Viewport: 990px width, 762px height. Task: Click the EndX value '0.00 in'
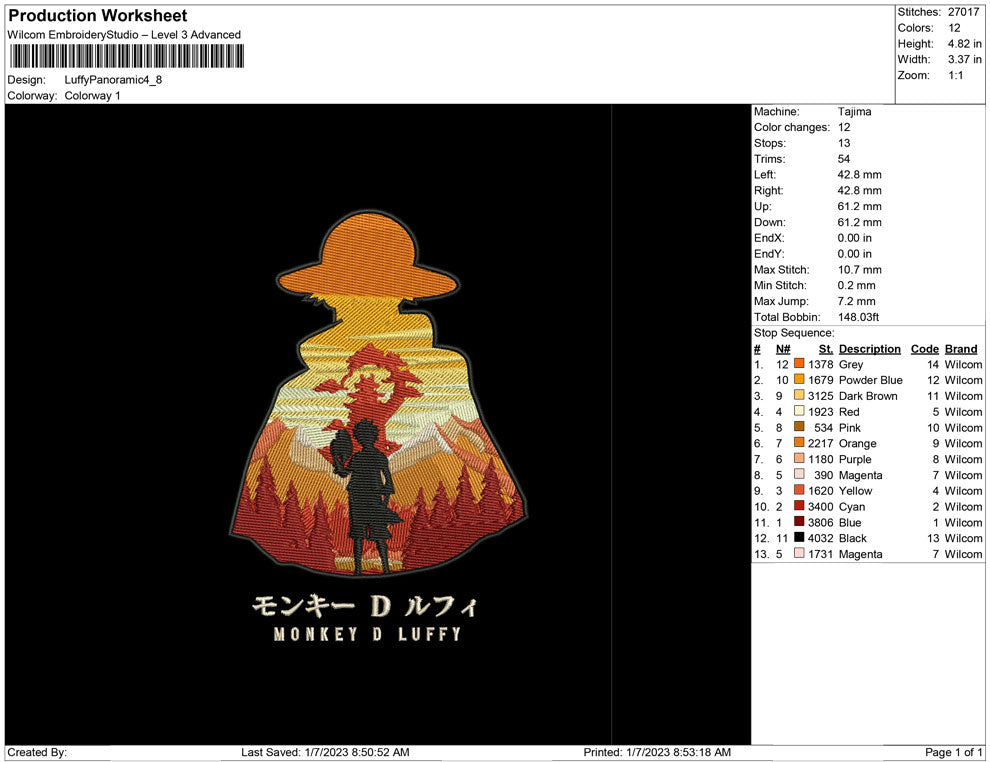click(854, 237)
